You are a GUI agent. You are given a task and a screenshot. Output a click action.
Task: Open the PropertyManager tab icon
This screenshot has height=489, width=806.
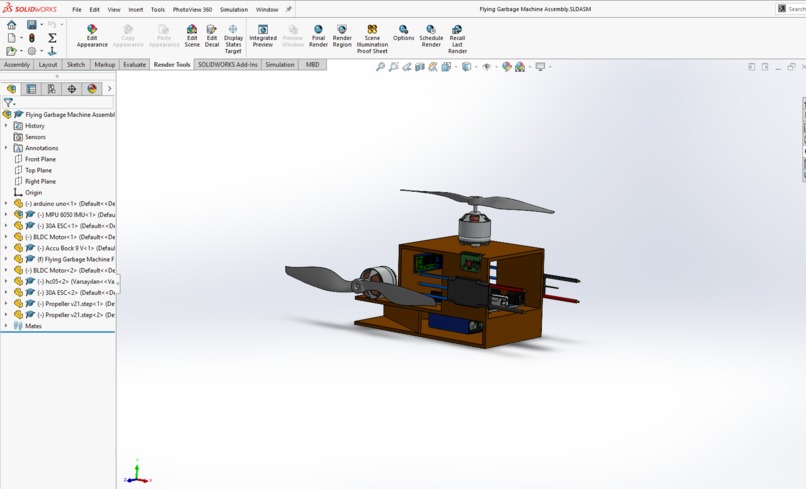(31, 89)
